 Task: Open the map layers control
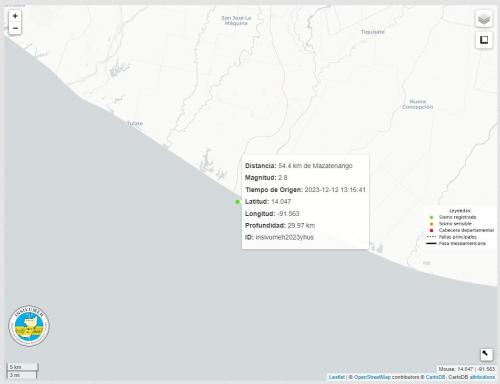click(x=484, y=19)
